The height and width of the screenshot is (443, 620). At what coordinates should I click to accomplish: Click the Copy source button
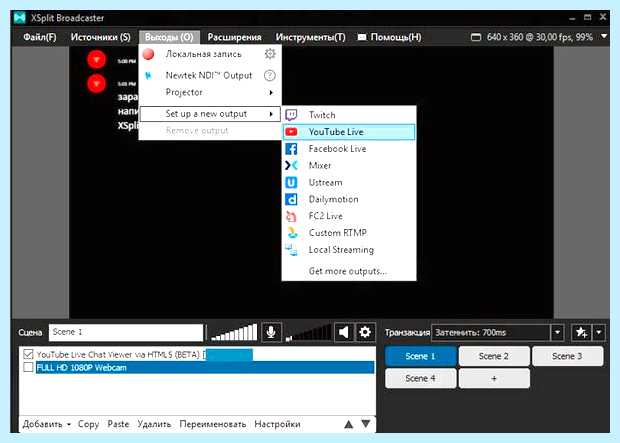88,424
